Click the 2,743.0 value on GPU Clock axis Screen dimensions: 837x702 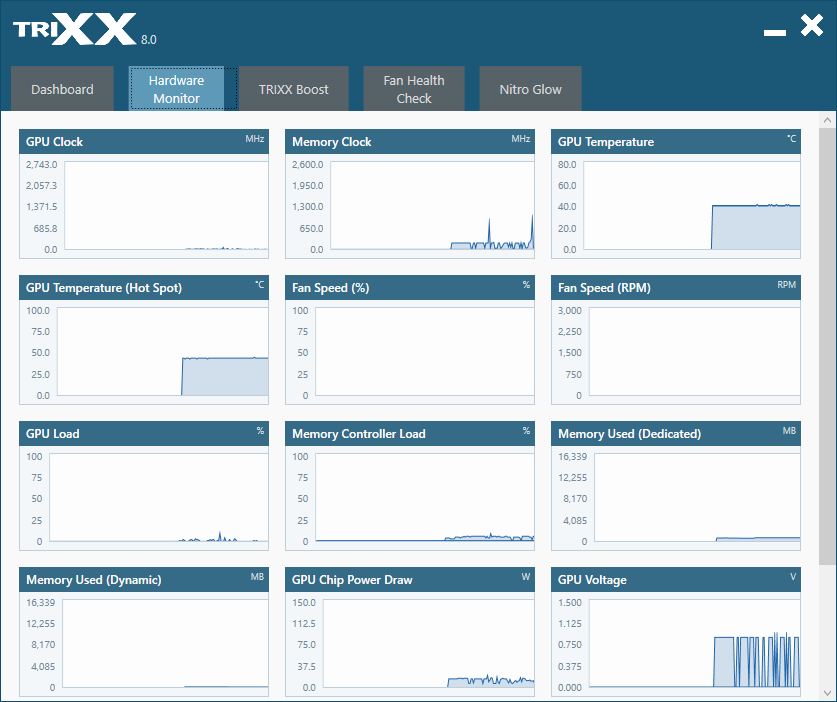(x=42, y=164)
